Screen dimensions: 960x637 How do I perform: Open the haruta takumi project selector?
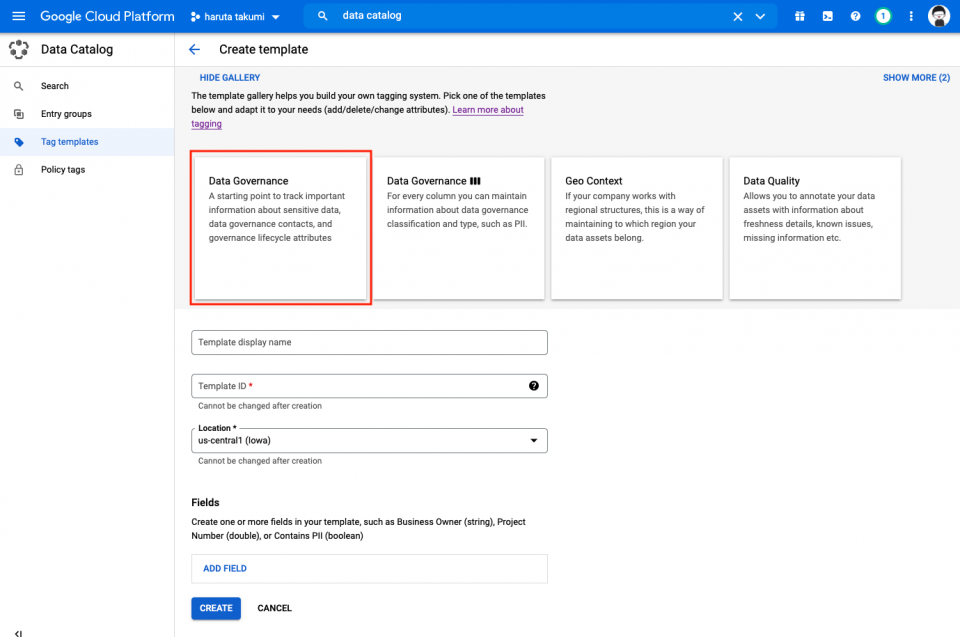click(236, 16)
